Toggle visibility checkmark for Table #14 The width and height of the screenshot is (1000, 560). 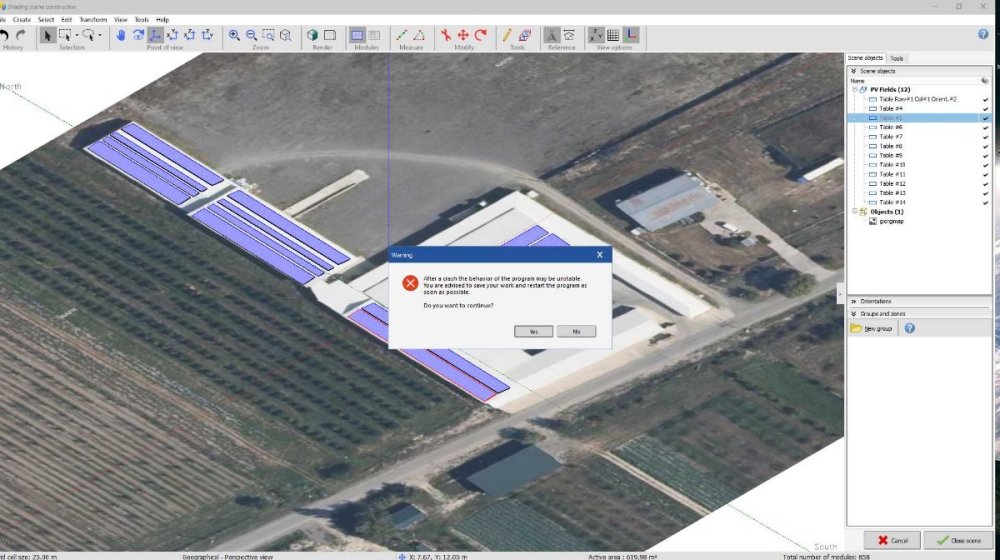[985, 203]
